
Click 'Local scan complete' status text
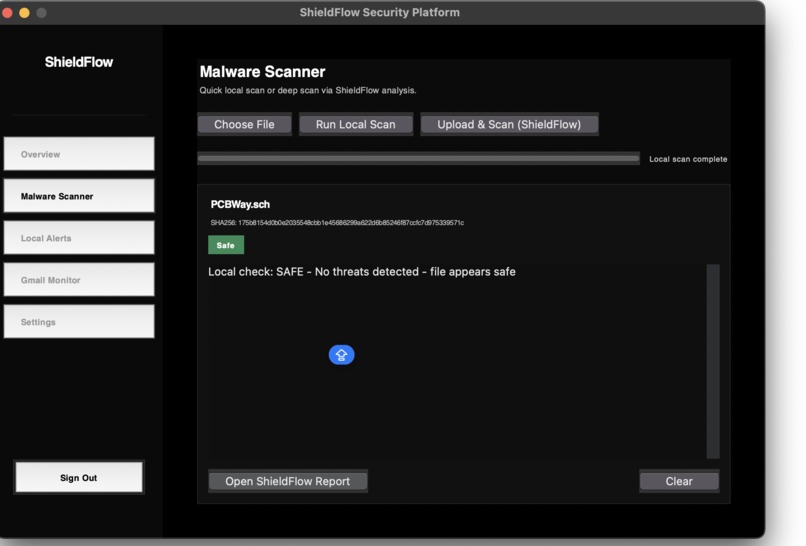[x=688, y=159]
